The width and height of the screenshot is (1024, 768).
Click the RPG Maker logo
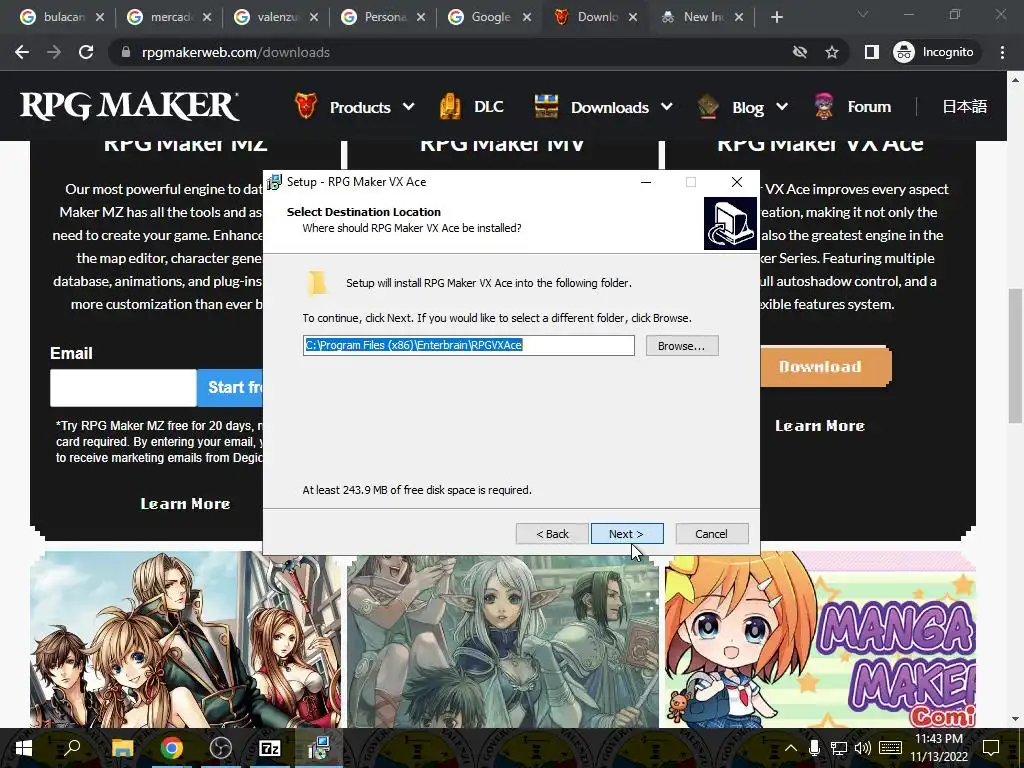click(x=129, y=106)
